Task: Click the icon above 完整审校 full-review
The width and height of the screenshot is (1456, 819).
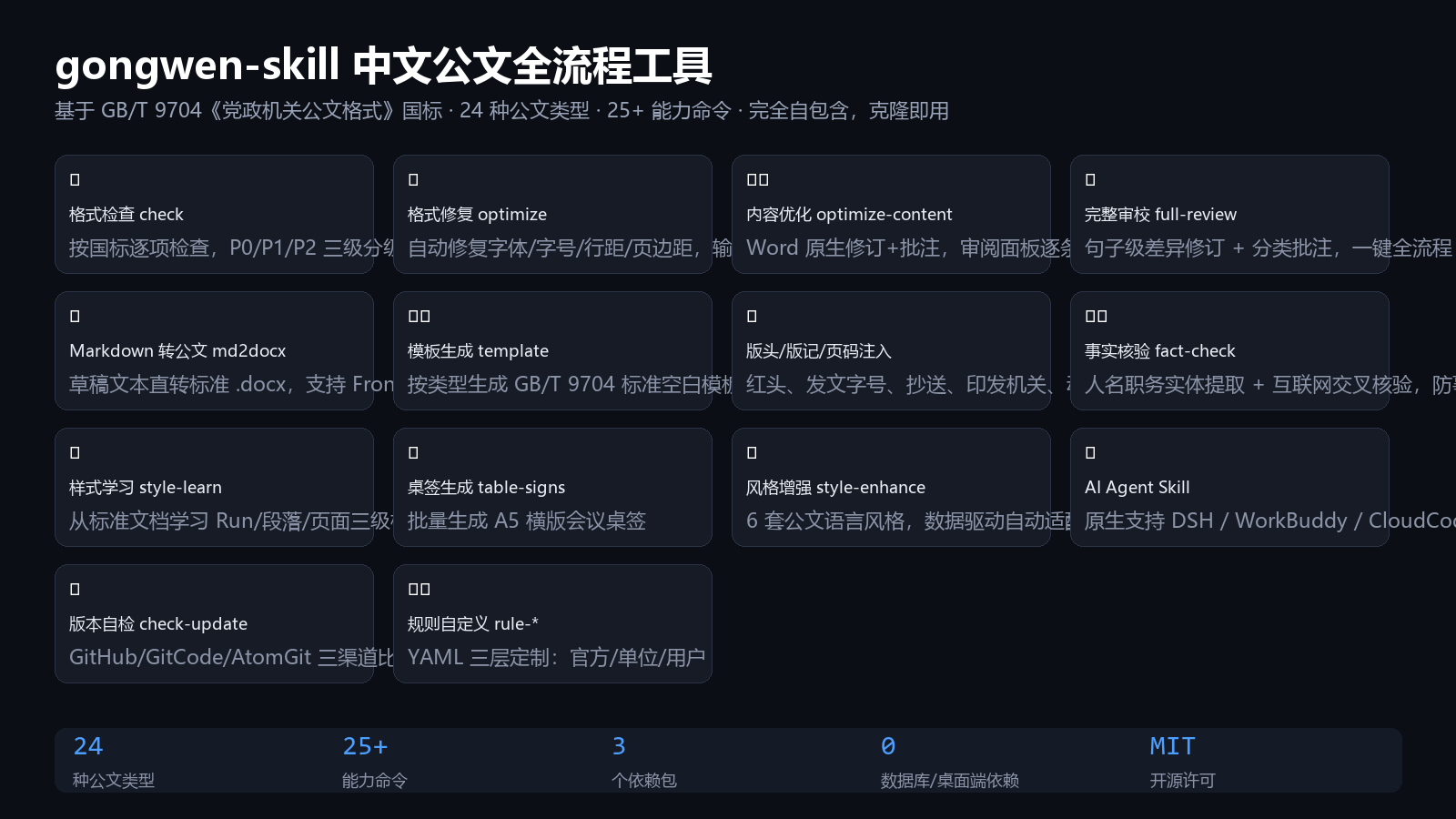Action: (1090, 180)
